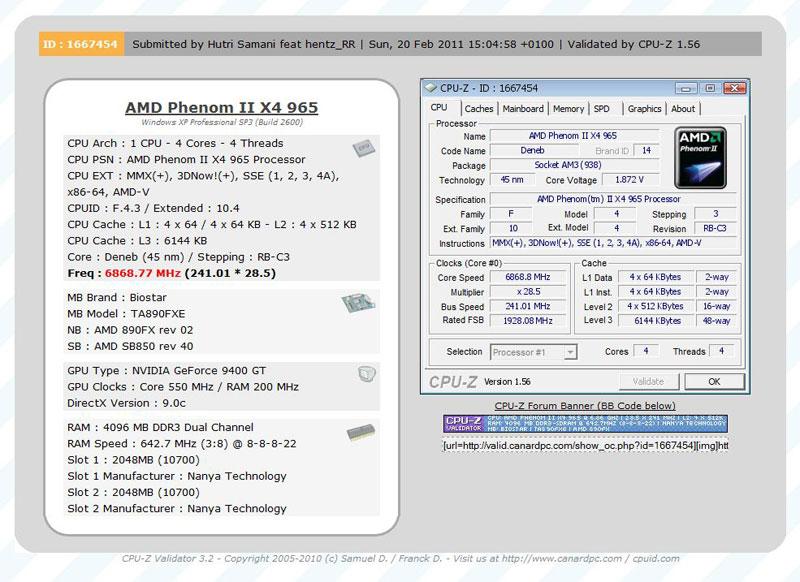Viewport: 800px width, 582px height.
Task: Click the CPU-Z Forum Banner link
Action: click(x=585, y=406)
